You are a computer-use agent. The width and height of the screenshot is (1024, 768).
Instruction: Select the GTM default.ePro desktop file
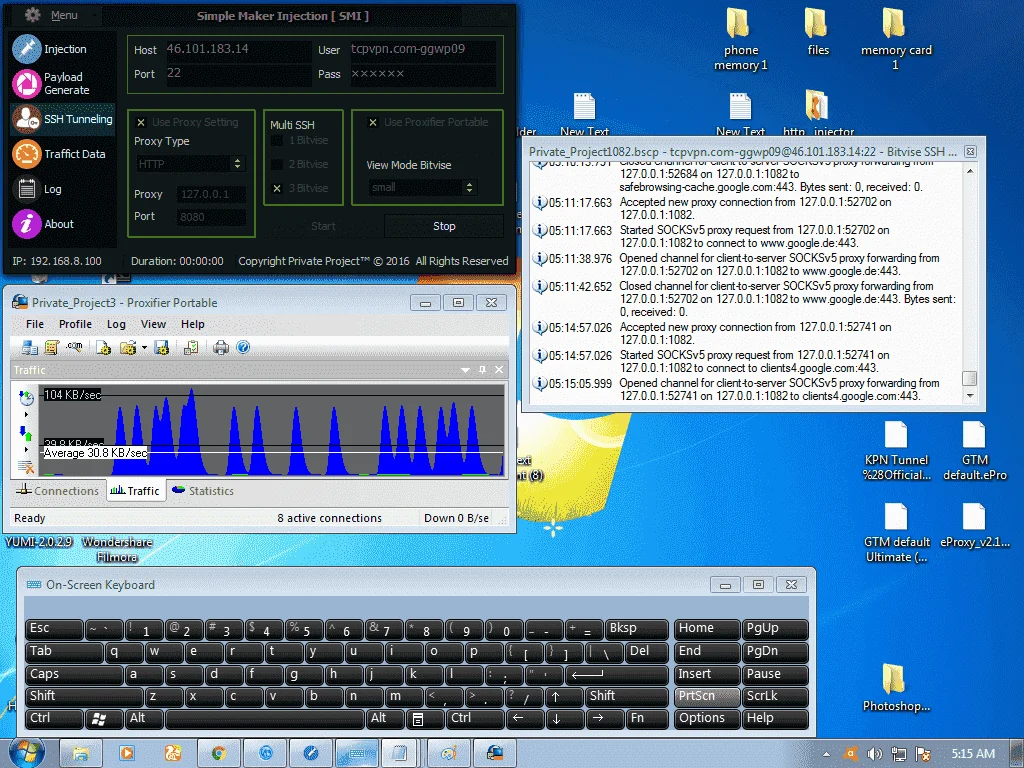[x=974, y=451]
